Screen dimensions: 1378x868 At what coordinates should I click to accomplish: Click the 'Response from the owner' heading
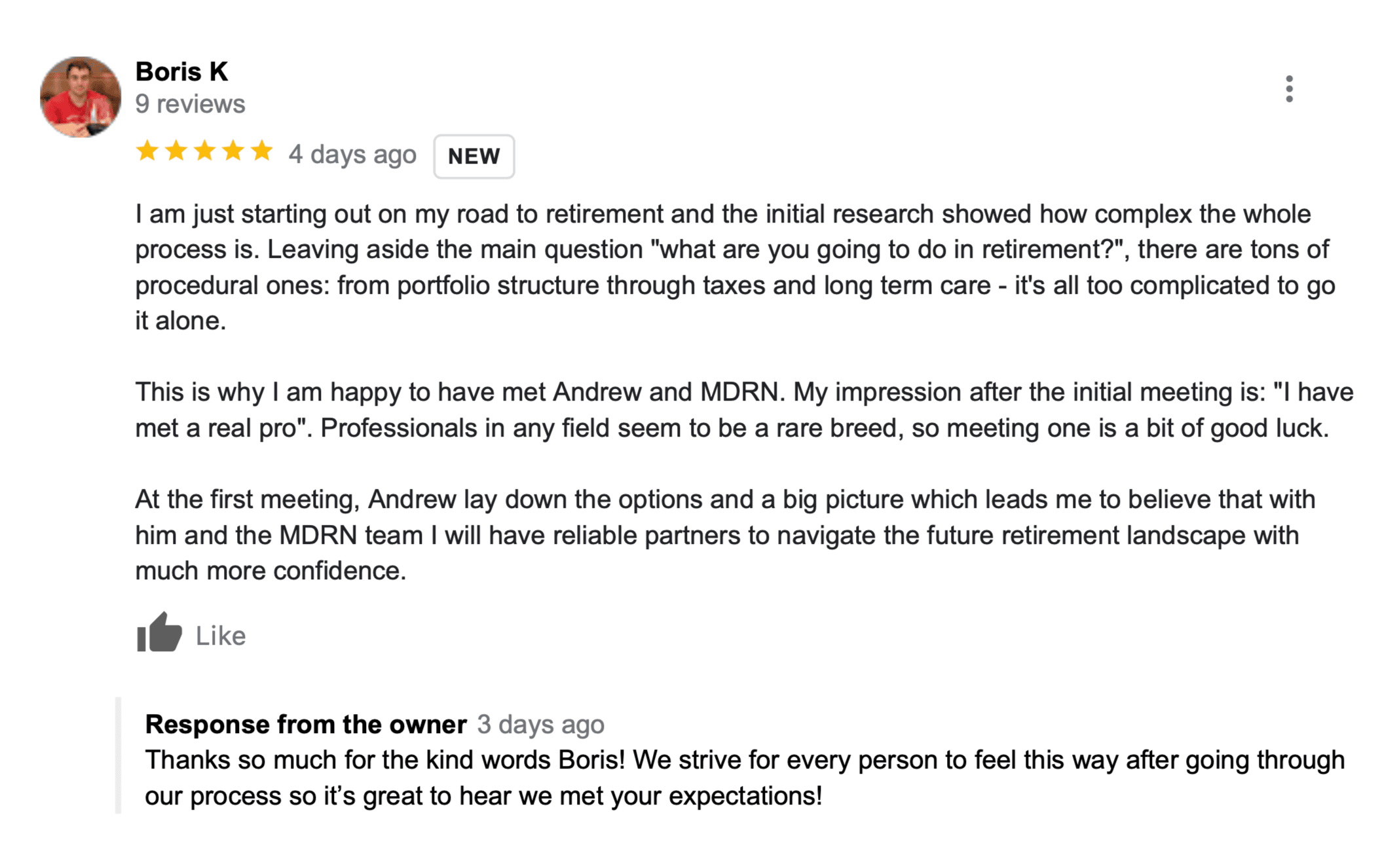(x=306, y=724)
